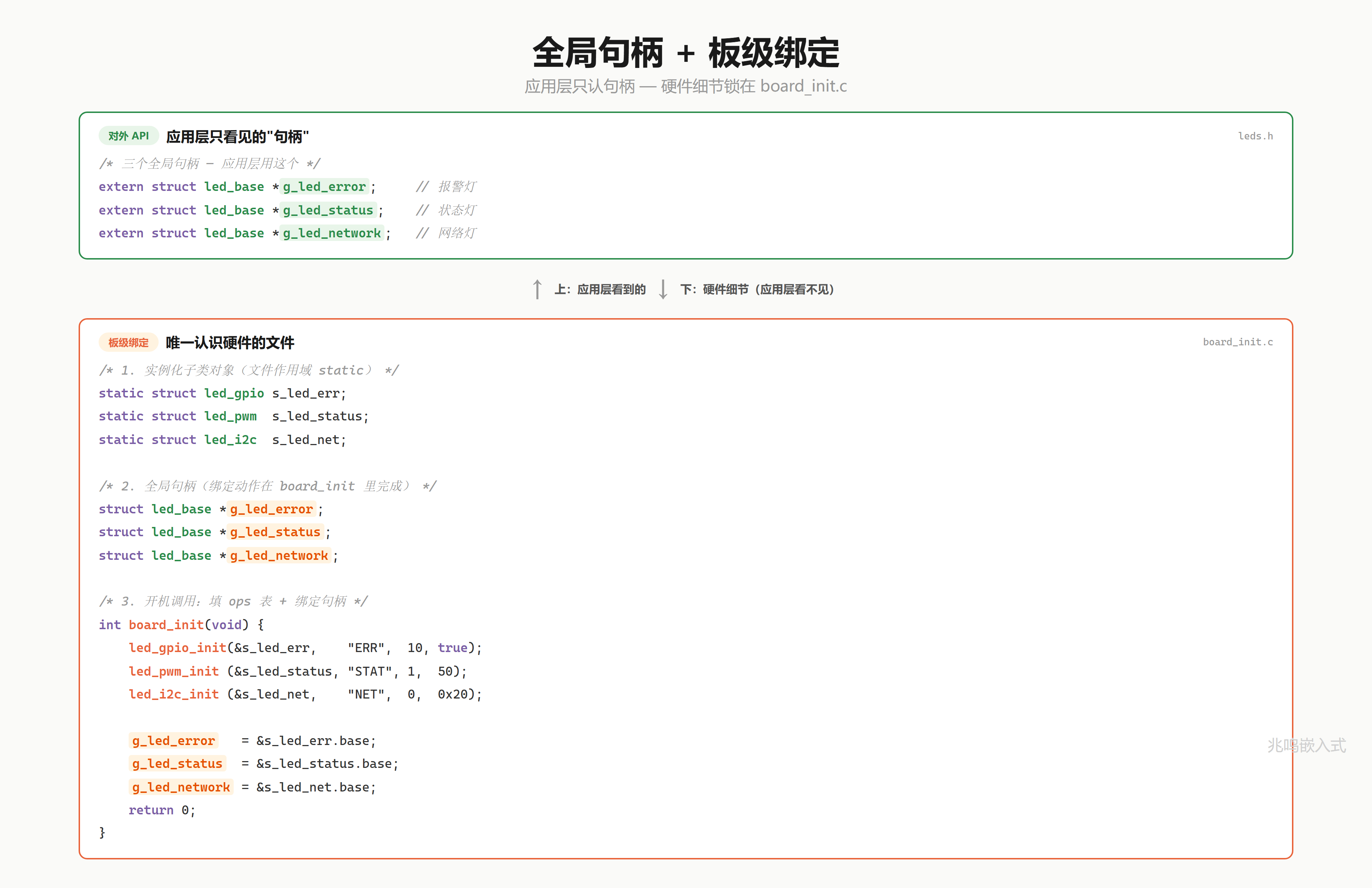Click the value &s_led_err.base;
This screenshot has height=888, width=1372.
coord(316,741)
